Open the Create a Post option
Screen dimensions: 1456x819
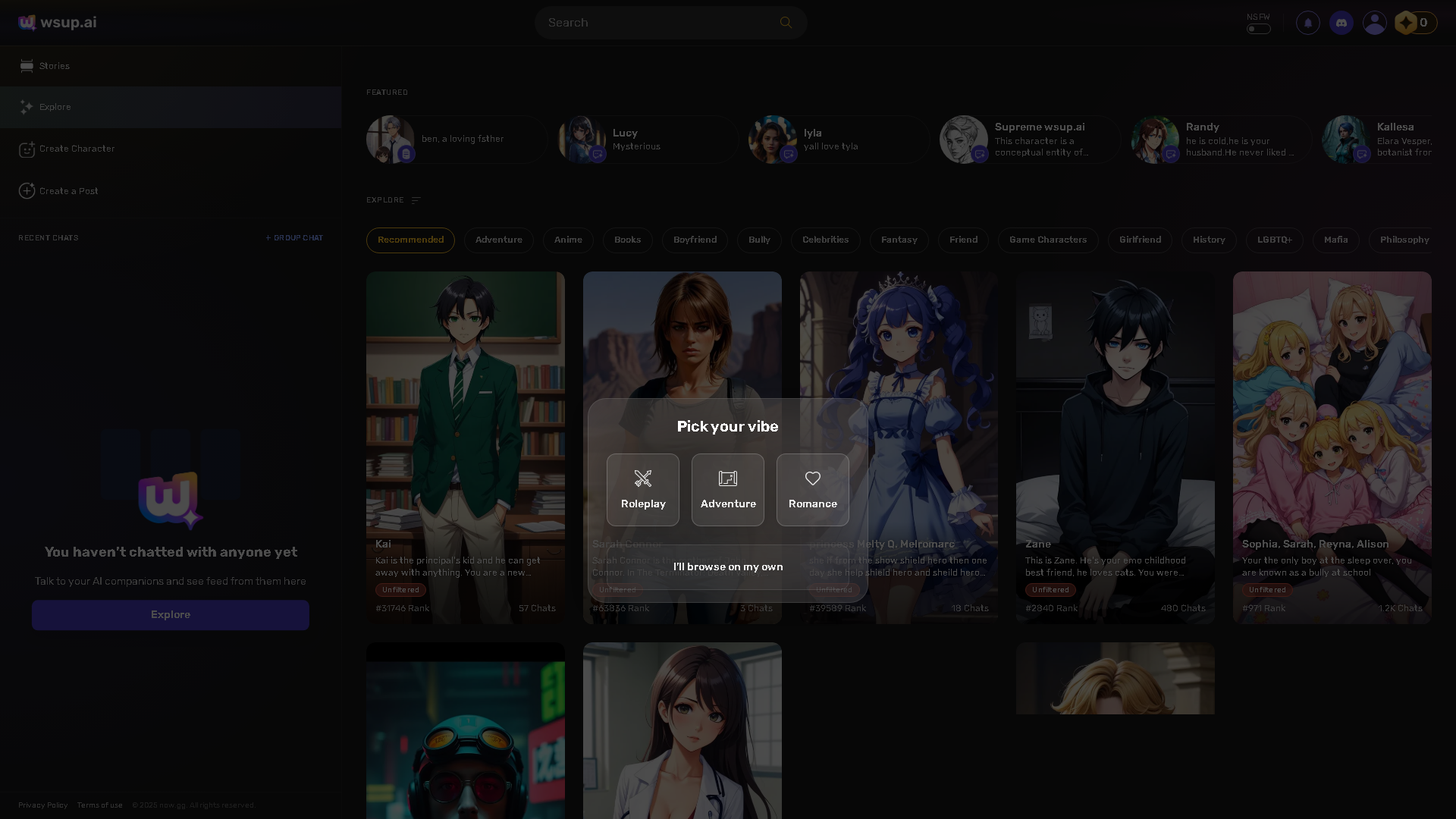click(x=68, y=190)
